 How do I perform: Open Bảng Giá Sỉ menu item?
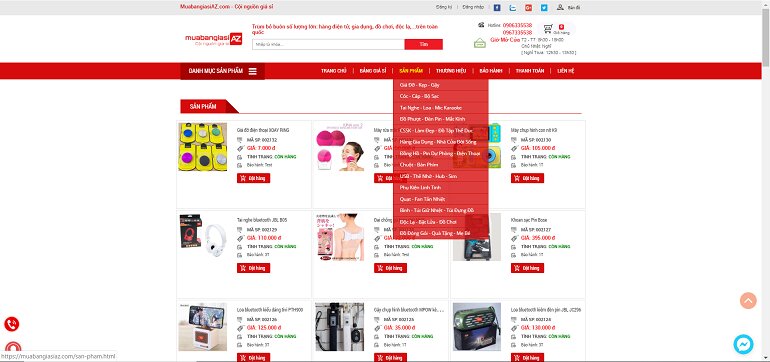(373, 71)
